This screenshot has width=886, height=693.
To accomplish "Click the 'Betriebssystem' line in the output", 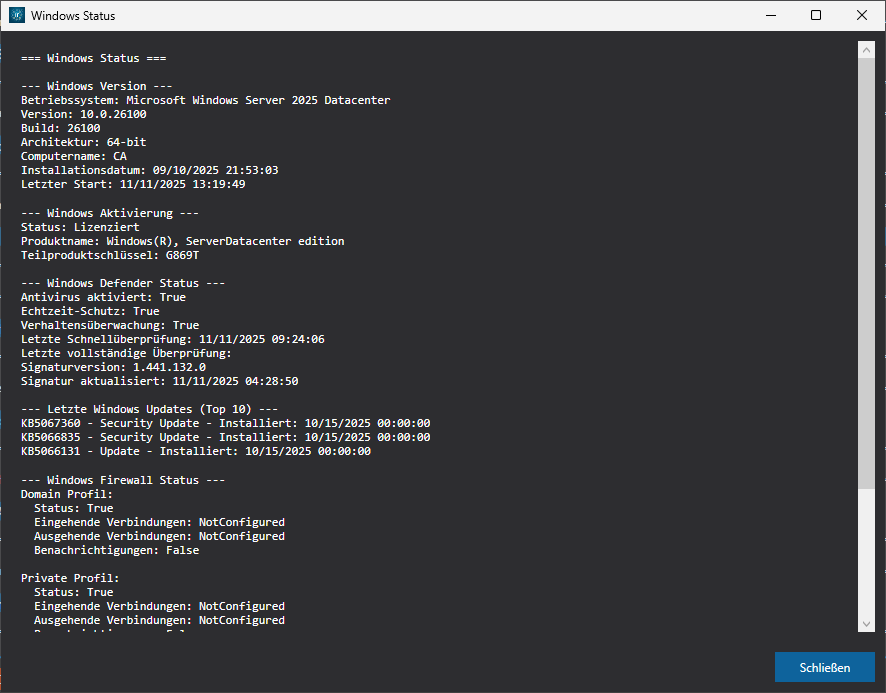I will point(205,100).
